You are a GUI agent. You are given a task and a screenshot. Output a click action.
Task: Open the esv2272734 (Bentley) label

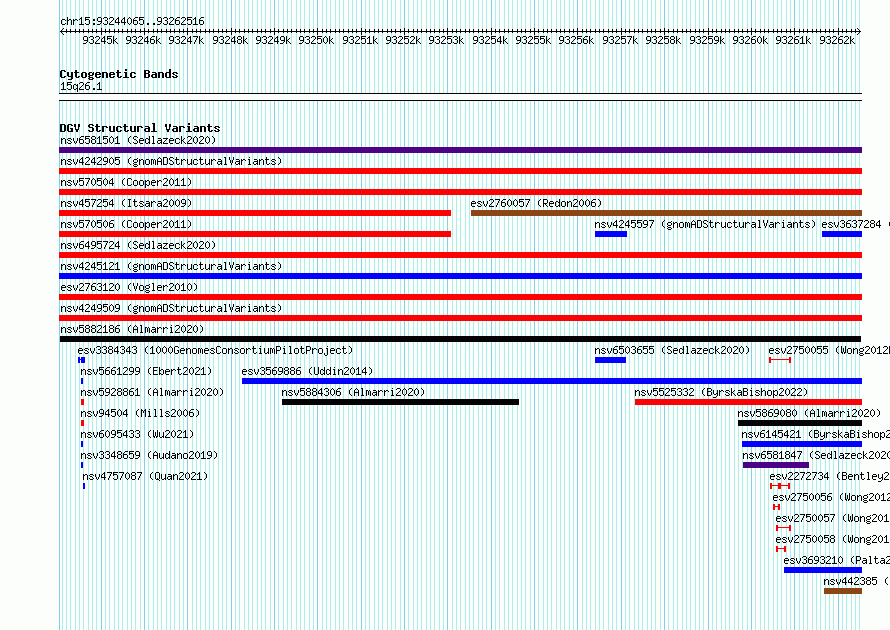(x=829, y=476)
